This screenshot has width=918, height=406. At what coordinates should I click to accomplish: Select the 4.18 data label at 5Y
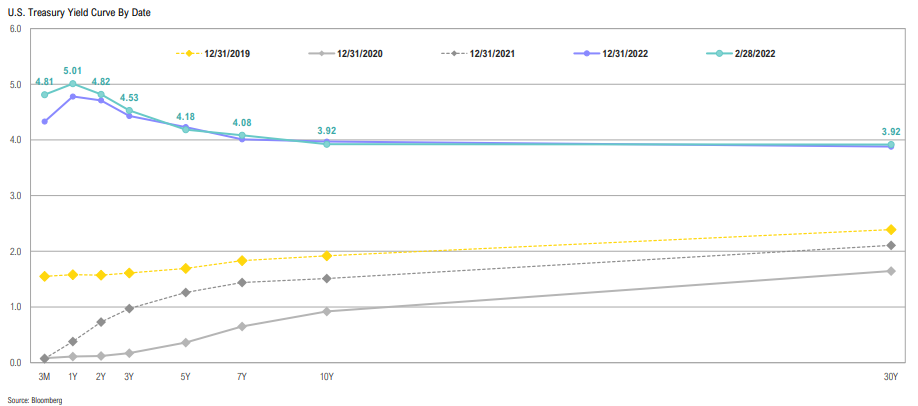pyautogui.click(x=186, y=117)
